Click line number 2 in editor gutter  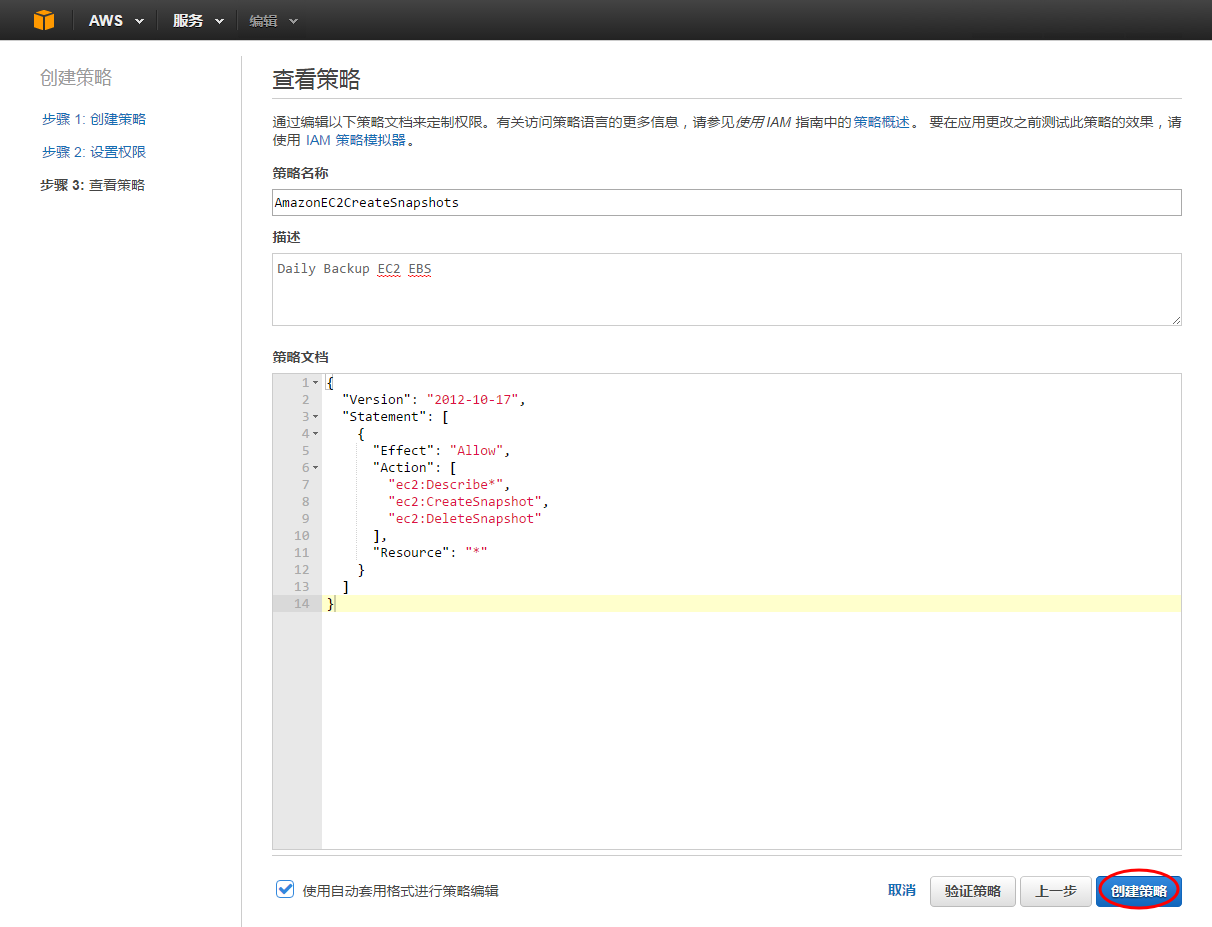(305, 400)
